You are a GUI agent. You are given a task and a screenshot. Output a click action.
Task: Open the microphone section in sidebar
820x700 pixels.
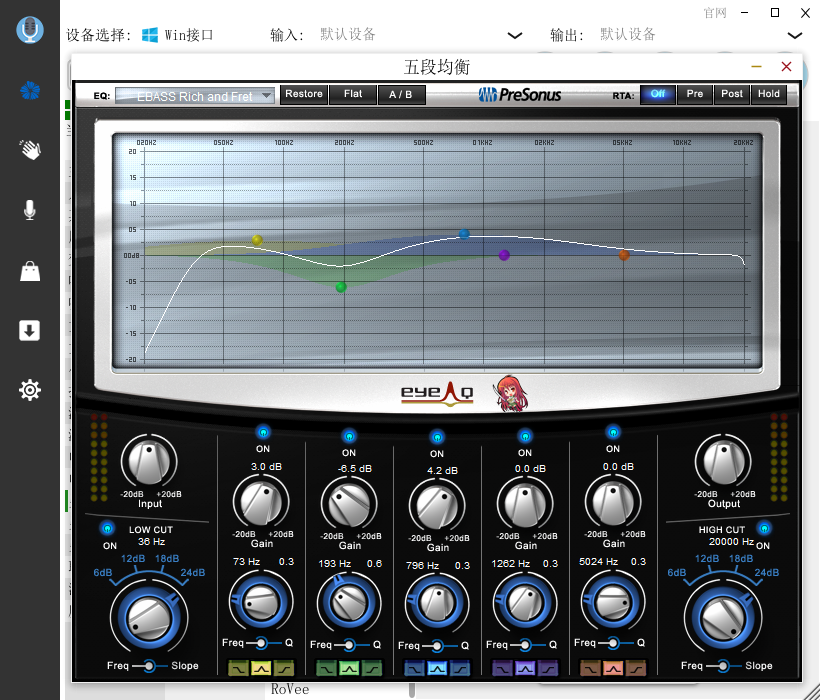tap(30, 210)
